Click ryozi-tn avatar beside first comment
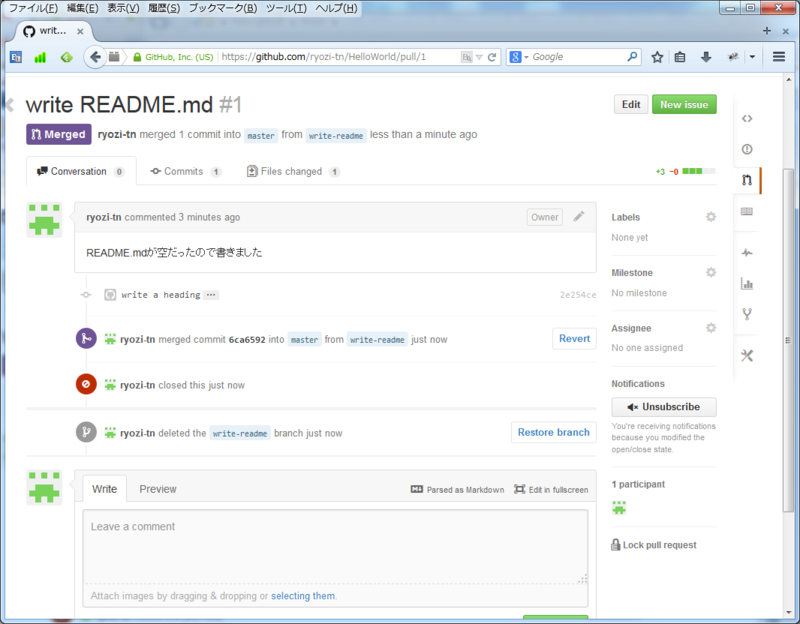 pos(44,220)
